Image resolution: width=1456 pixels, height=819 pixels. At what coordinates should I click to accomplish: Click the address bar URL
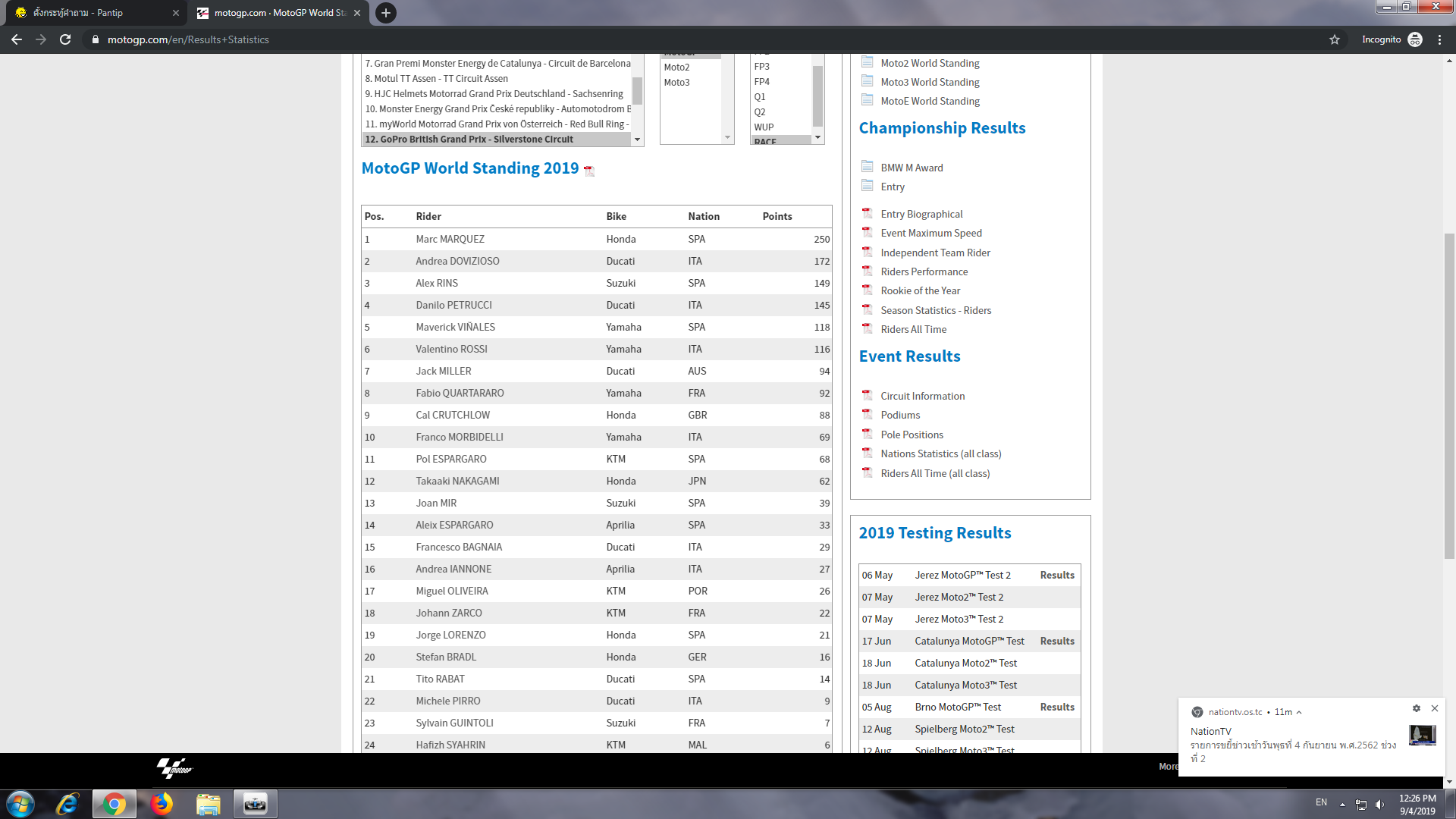pyautogui.click(x=188, y=39)
